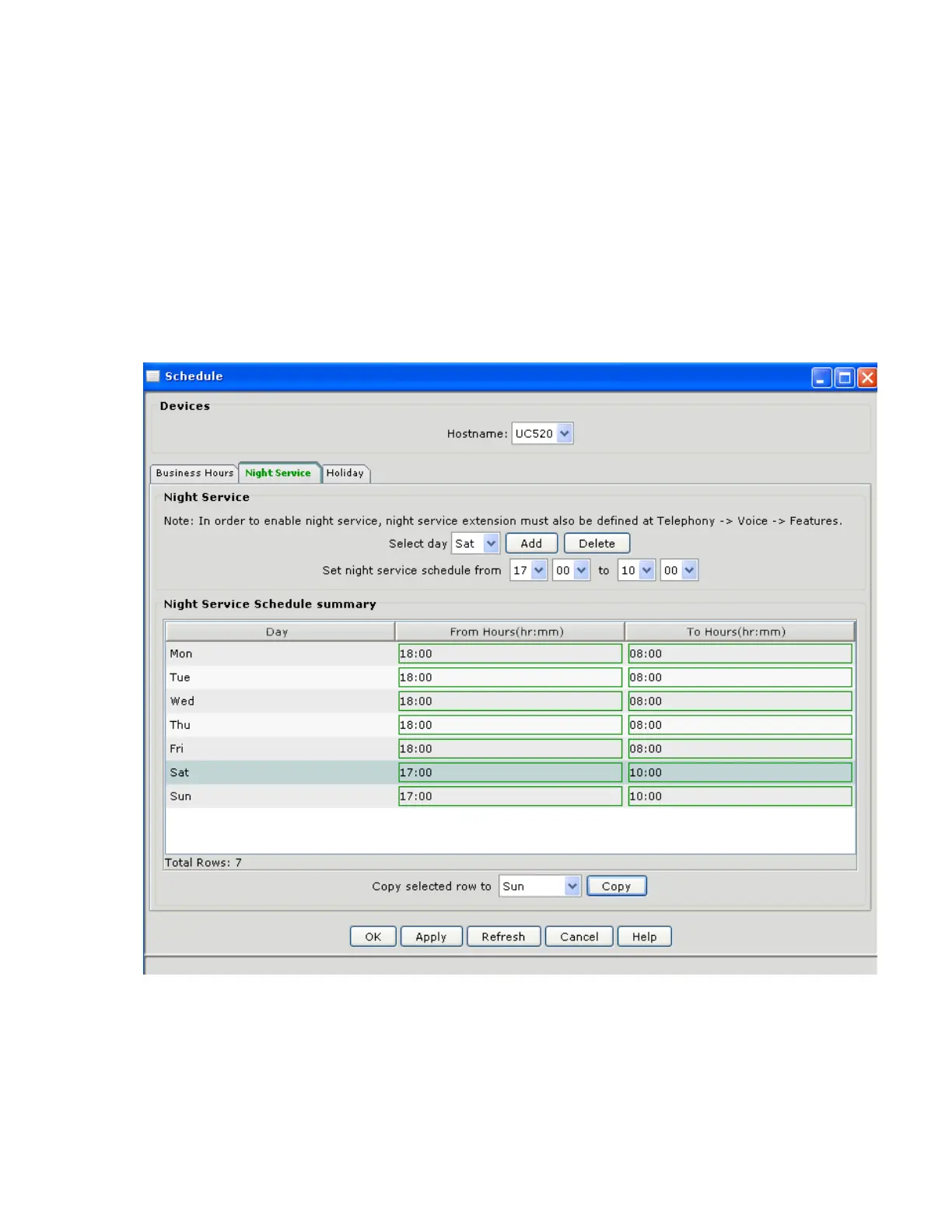Select the Night Service tab
Image resolution: width=952 pixels, height=1232 pixels.
278,472
